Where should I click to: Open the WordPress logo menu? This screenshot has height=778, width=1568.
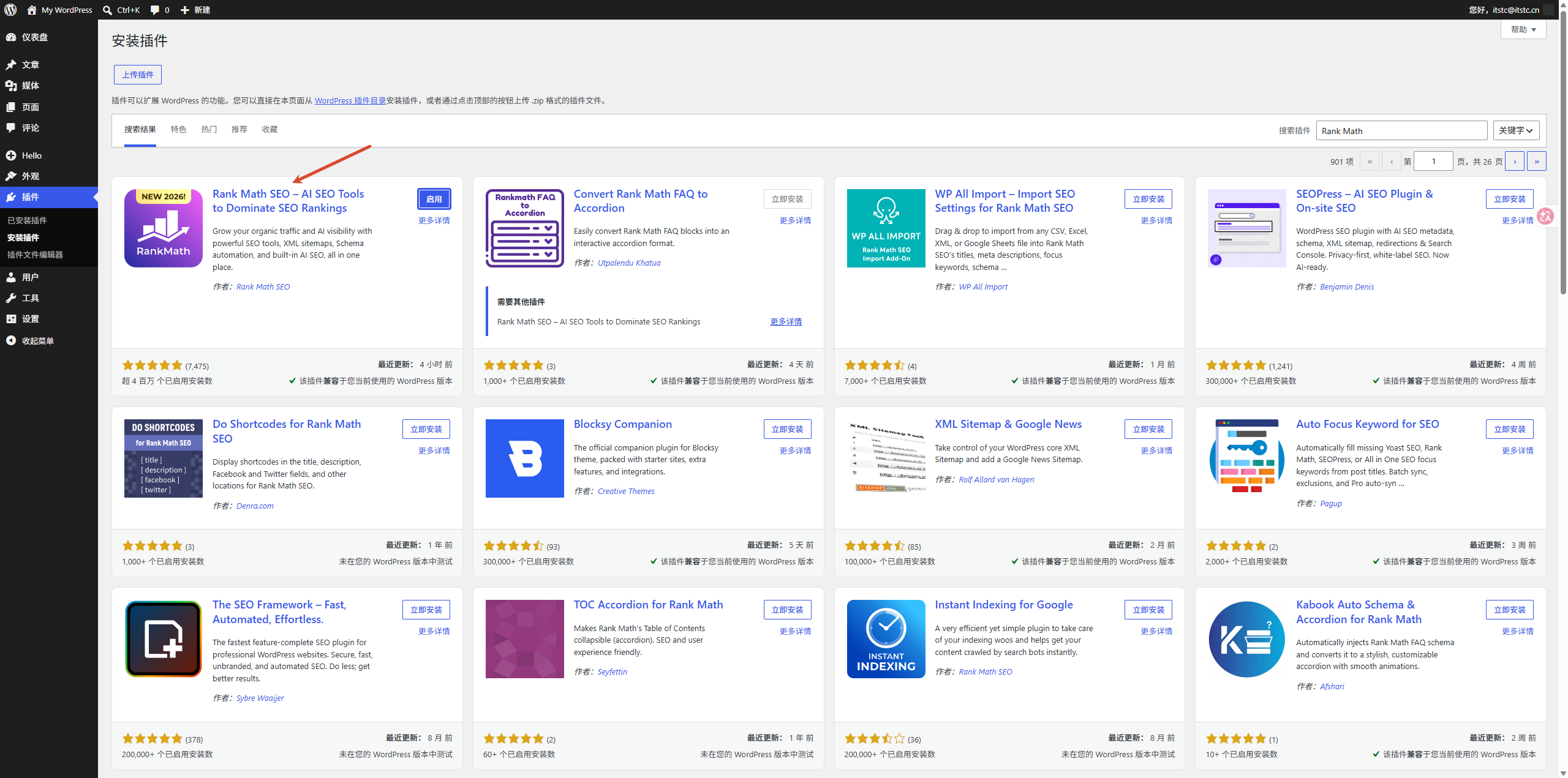(x=10, y=10)
